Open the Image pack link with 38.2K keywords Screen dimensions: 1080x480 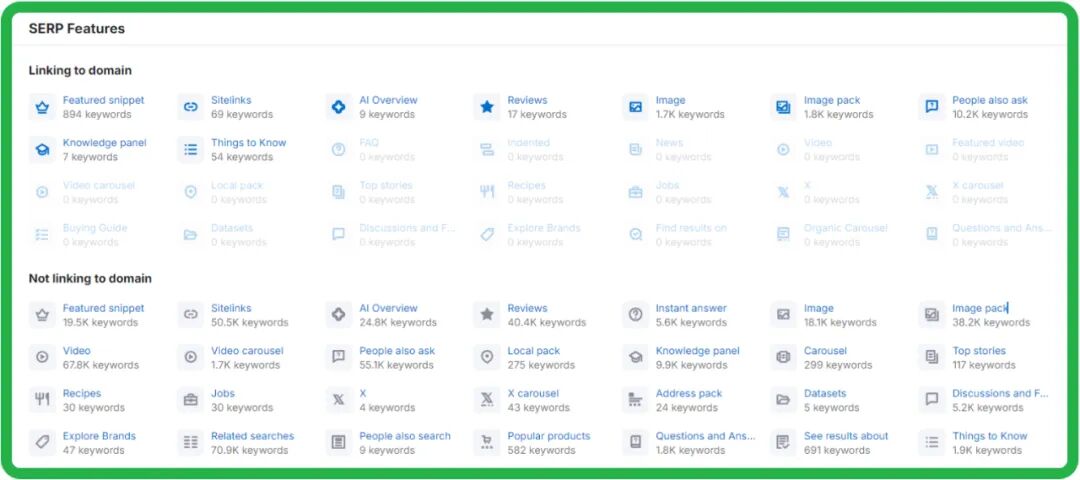pos(979,308)
